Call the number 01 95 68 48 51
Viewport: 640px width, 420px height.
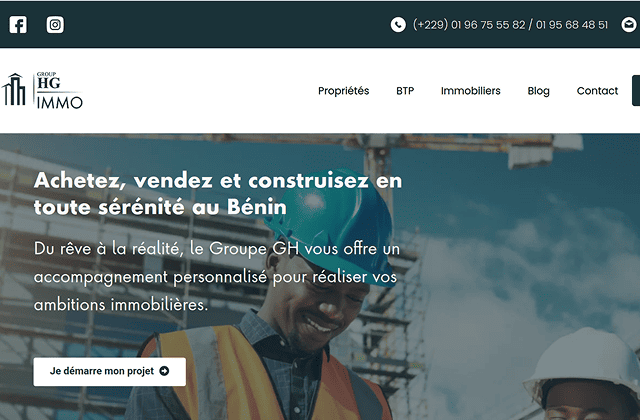pyautogui.click(x=572, y=25)
